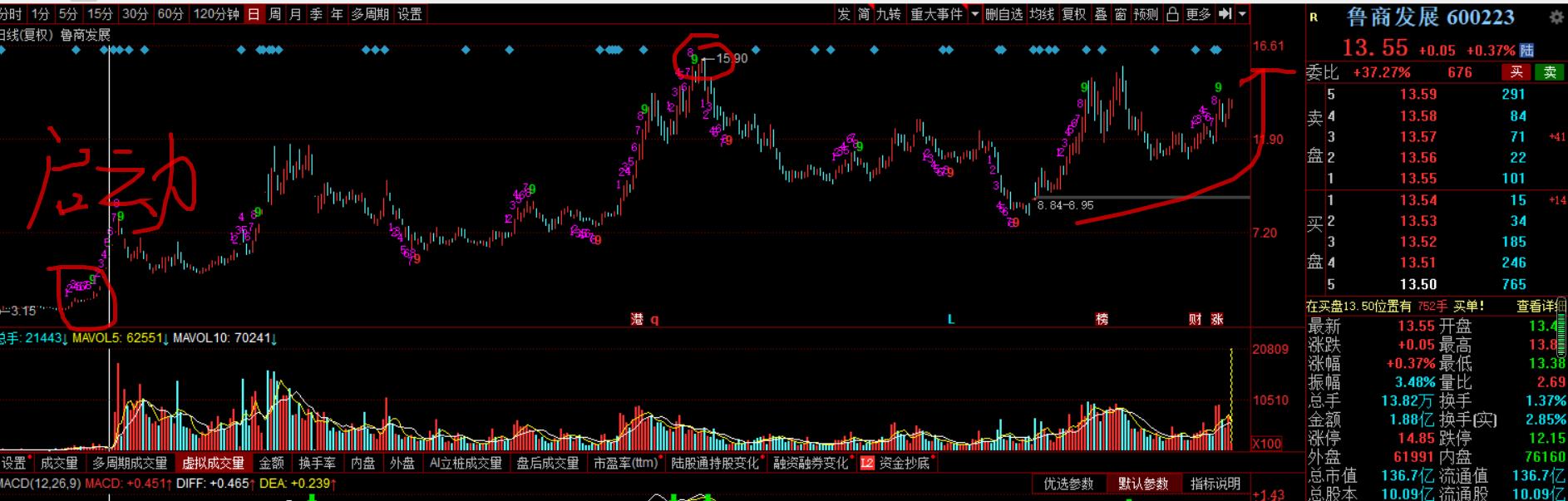The height and width of the screenshot is (501, 1568).
Task: Click the arrow-to-bar jump icon in toolbar
Action: (1225, 14)
